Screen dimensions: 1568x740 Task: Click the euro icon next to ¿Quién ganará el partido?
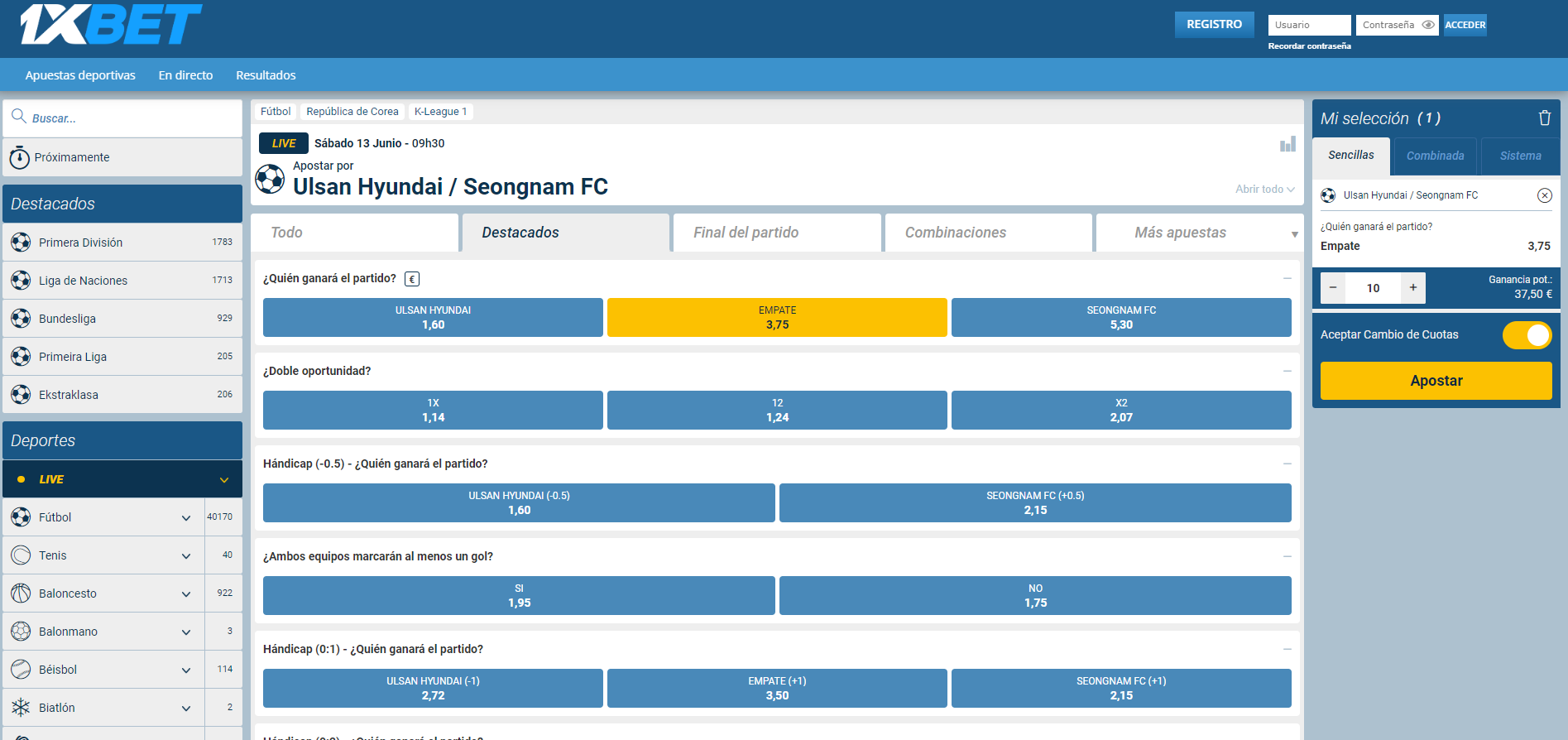pyautogui.click(x=412, y=279)
